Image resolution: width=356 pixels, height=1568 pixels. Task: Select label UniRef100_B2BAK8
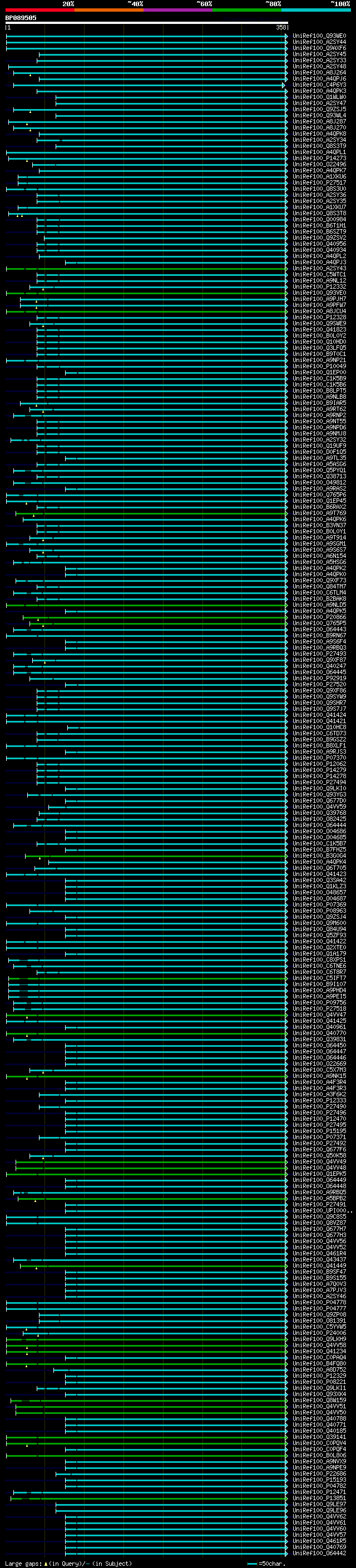(319, 599)
